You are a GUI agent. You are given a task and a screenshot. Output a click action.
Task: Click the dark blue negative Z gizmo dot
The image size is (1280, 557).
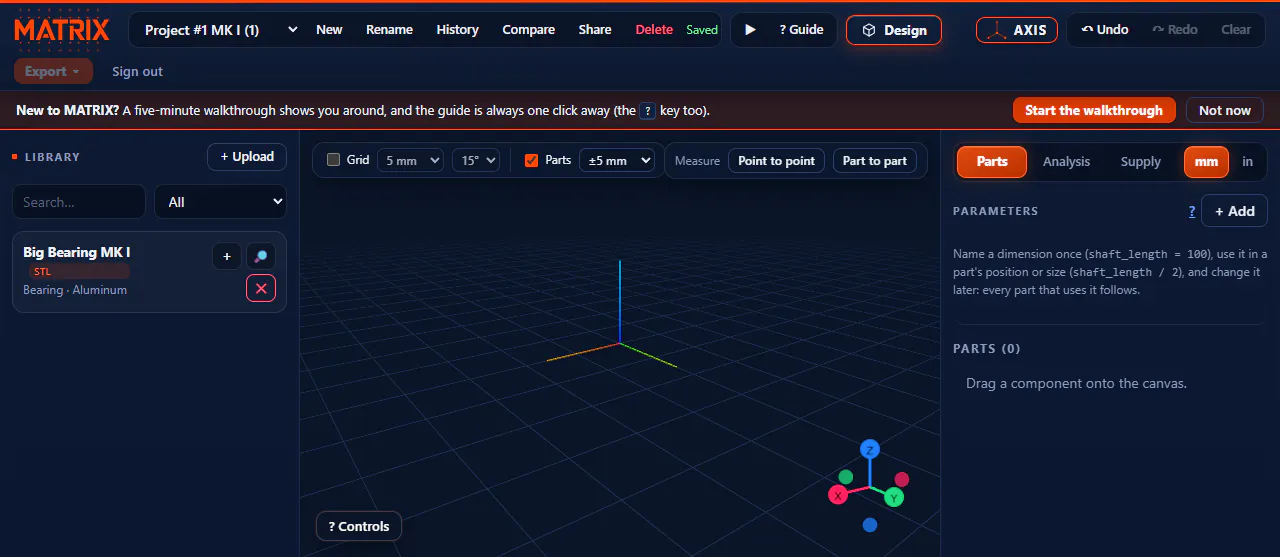pos(870,525)
